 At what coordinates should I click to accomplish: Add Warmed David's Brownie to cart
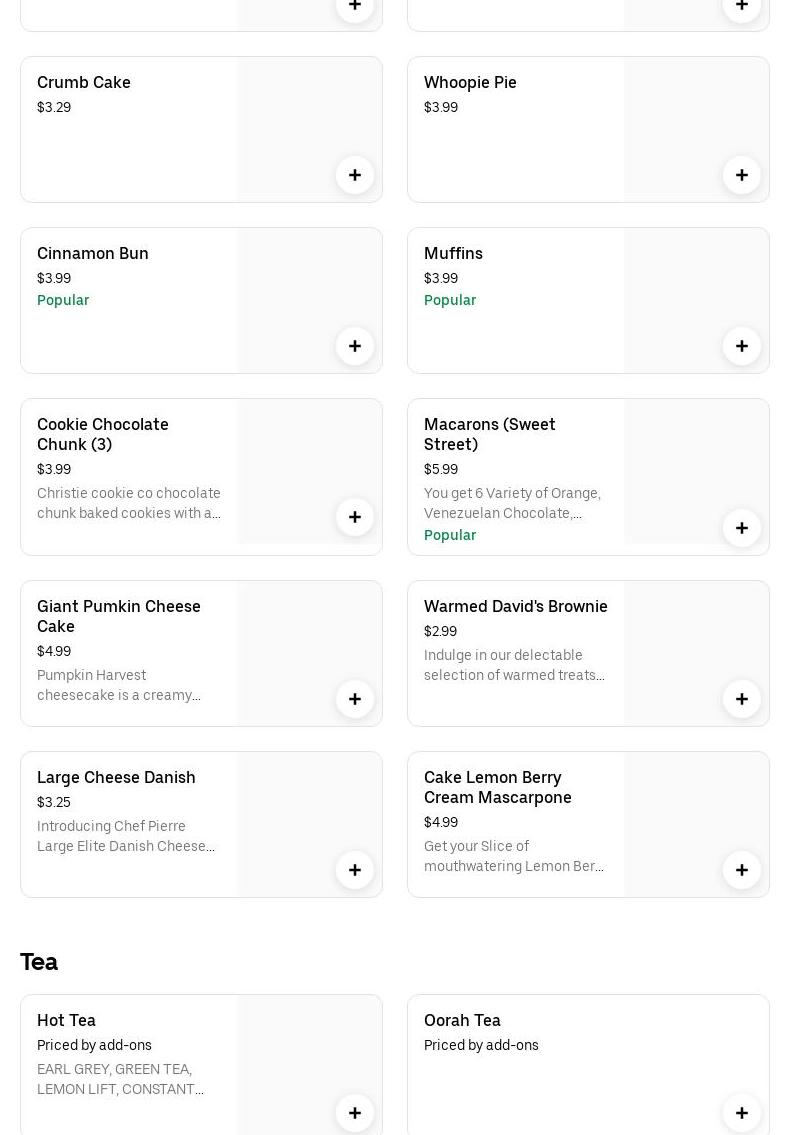point(742,699)
